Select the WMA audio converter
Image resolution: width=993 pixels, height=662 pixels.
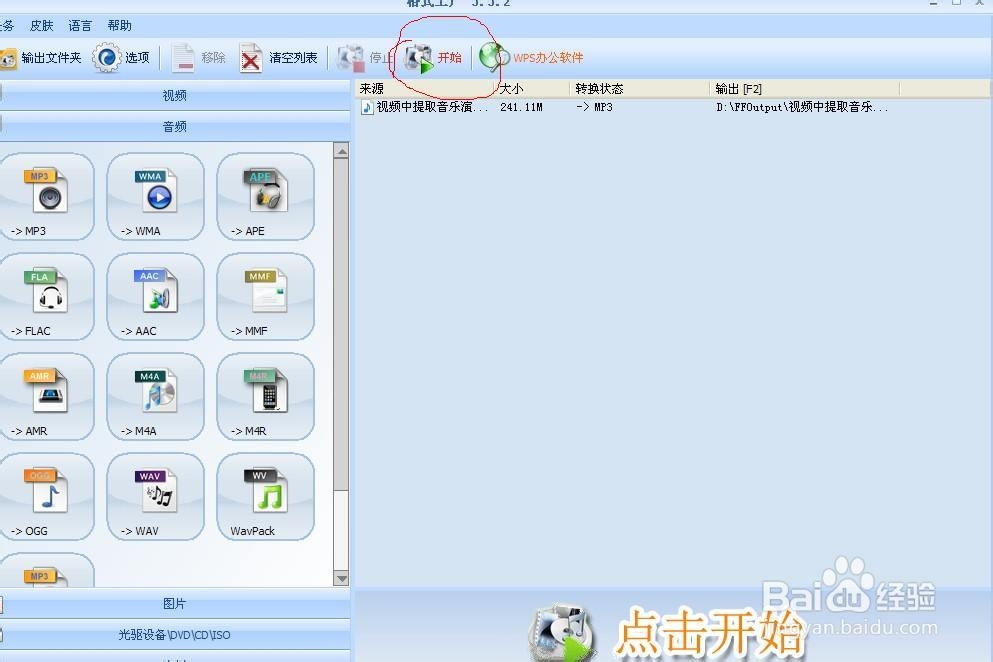coord(155,196)
